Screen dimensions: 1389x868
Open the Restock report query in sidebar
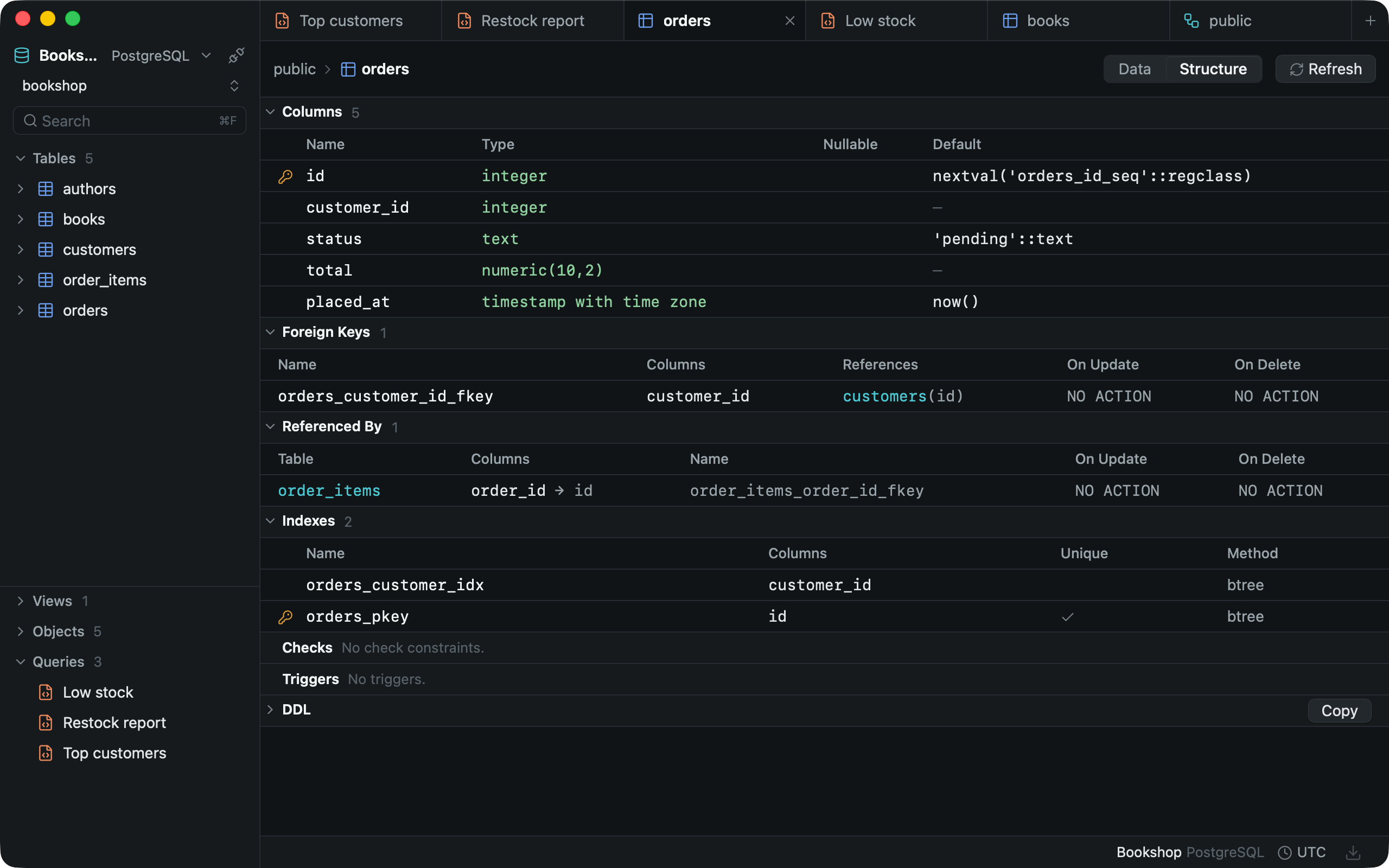coord(114,723)
